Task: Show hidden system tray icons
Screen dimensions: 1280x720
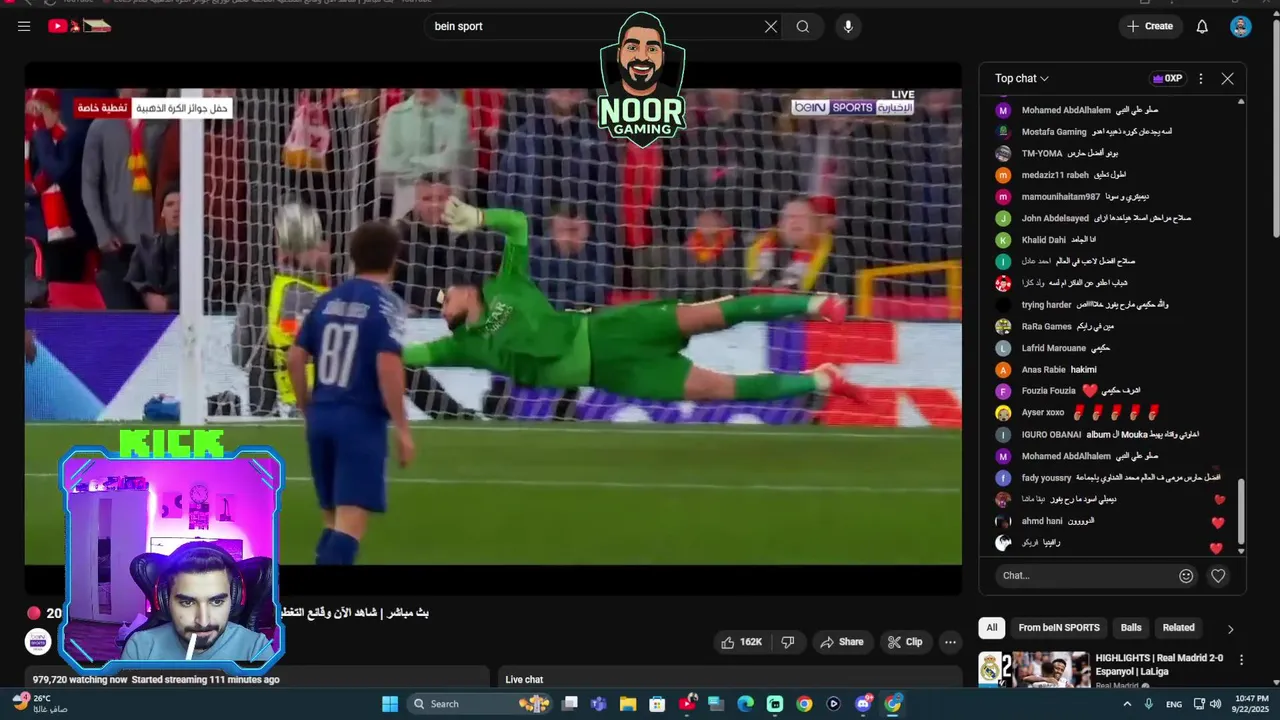Action: click(1127, 704)
